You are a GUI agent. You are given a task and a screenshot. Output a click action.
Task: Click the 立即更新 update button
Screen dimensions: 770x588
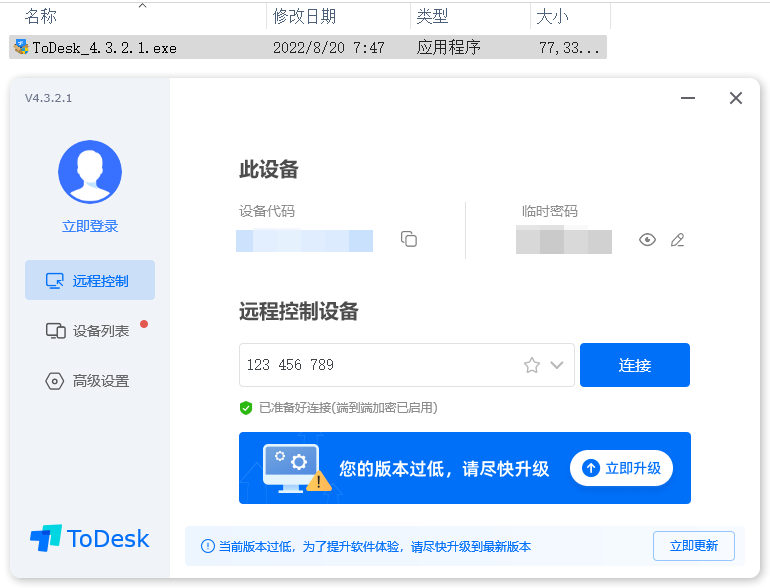tap(693, 546)
